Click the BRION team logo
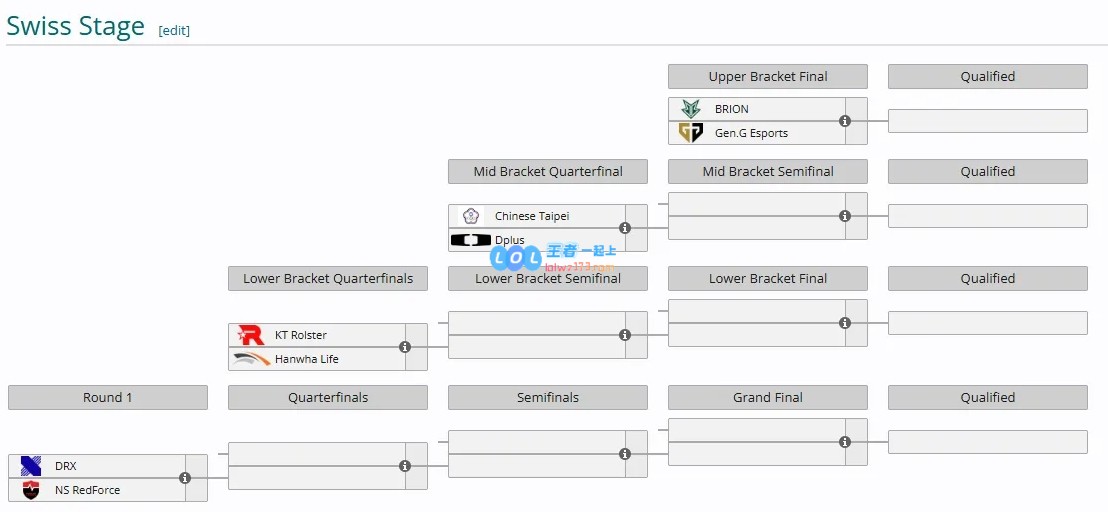The width and height of the screenshot is (1108, 512). pos(690,109)
